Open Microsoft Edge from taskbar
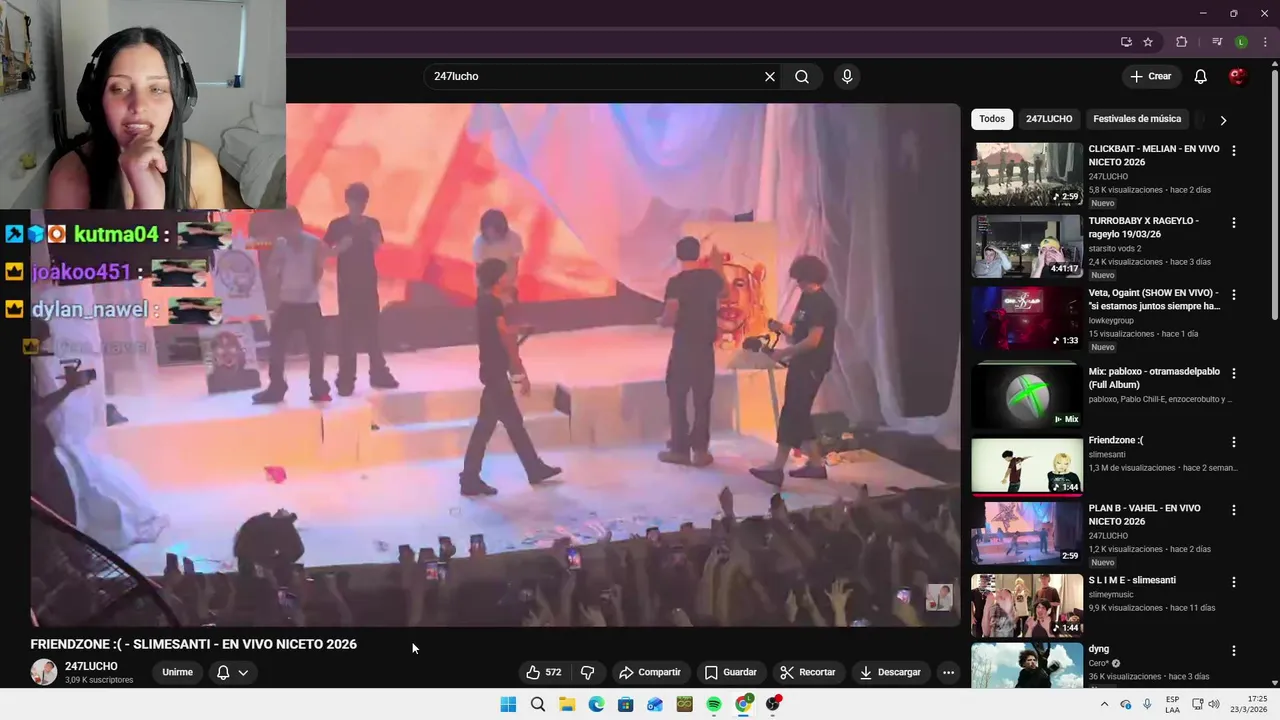 pos(596,704)
